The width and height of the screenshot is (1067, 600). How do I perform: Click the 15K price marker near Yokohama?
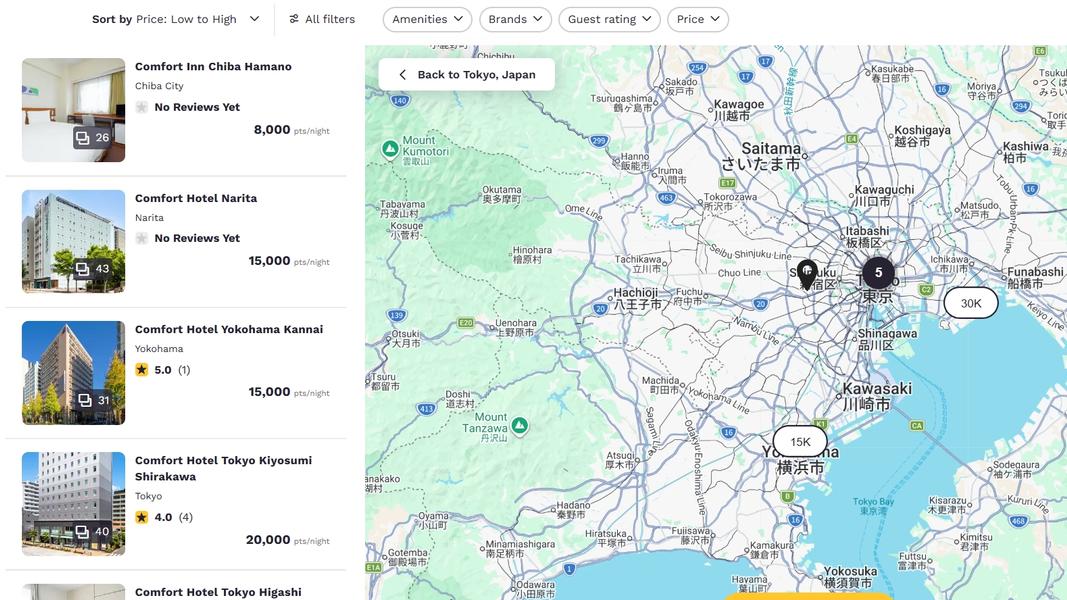click(800, 442)
